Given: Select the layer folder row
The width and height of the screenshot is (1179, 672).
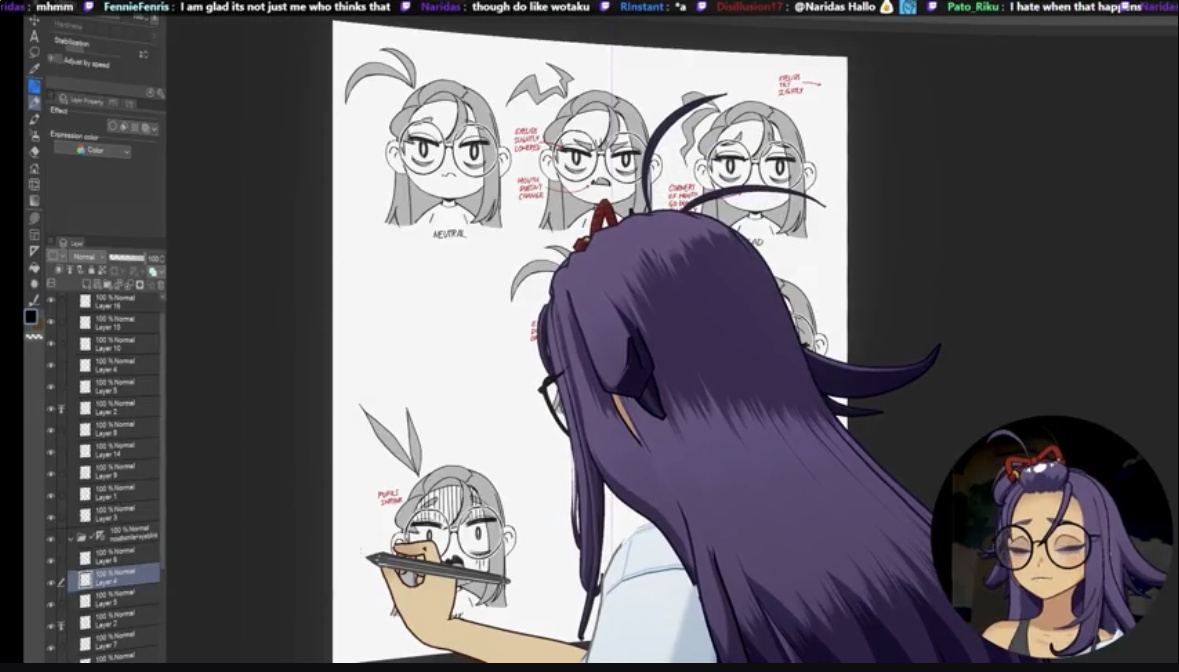Looking at the screenshot, I should (114, 536).
